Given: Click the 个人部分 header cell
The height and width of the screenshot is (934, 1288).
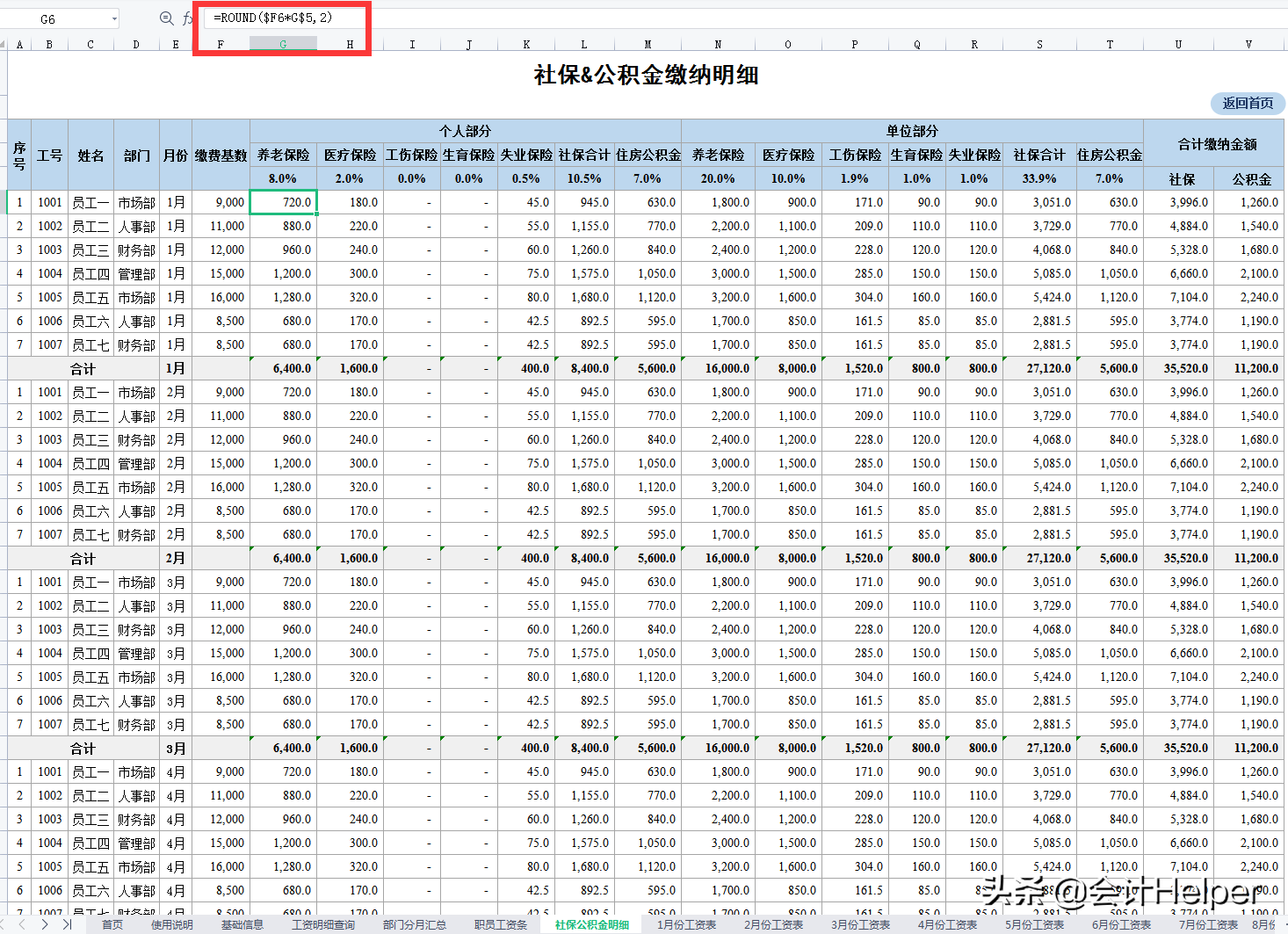Looking at the screenshot, I should point(466,131).
